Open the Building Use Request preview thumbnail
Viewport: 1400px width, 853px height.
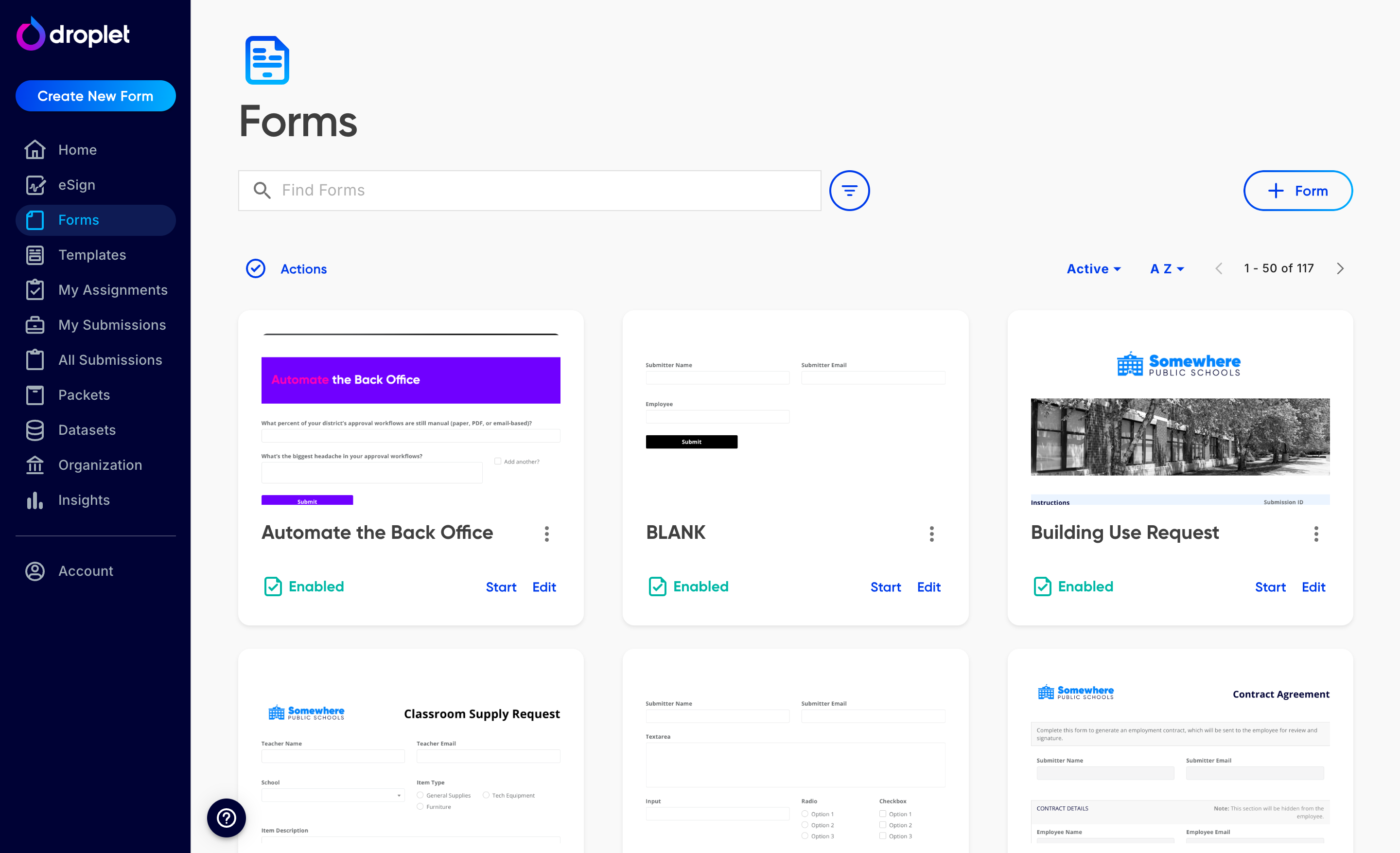tap(1180, 419)
